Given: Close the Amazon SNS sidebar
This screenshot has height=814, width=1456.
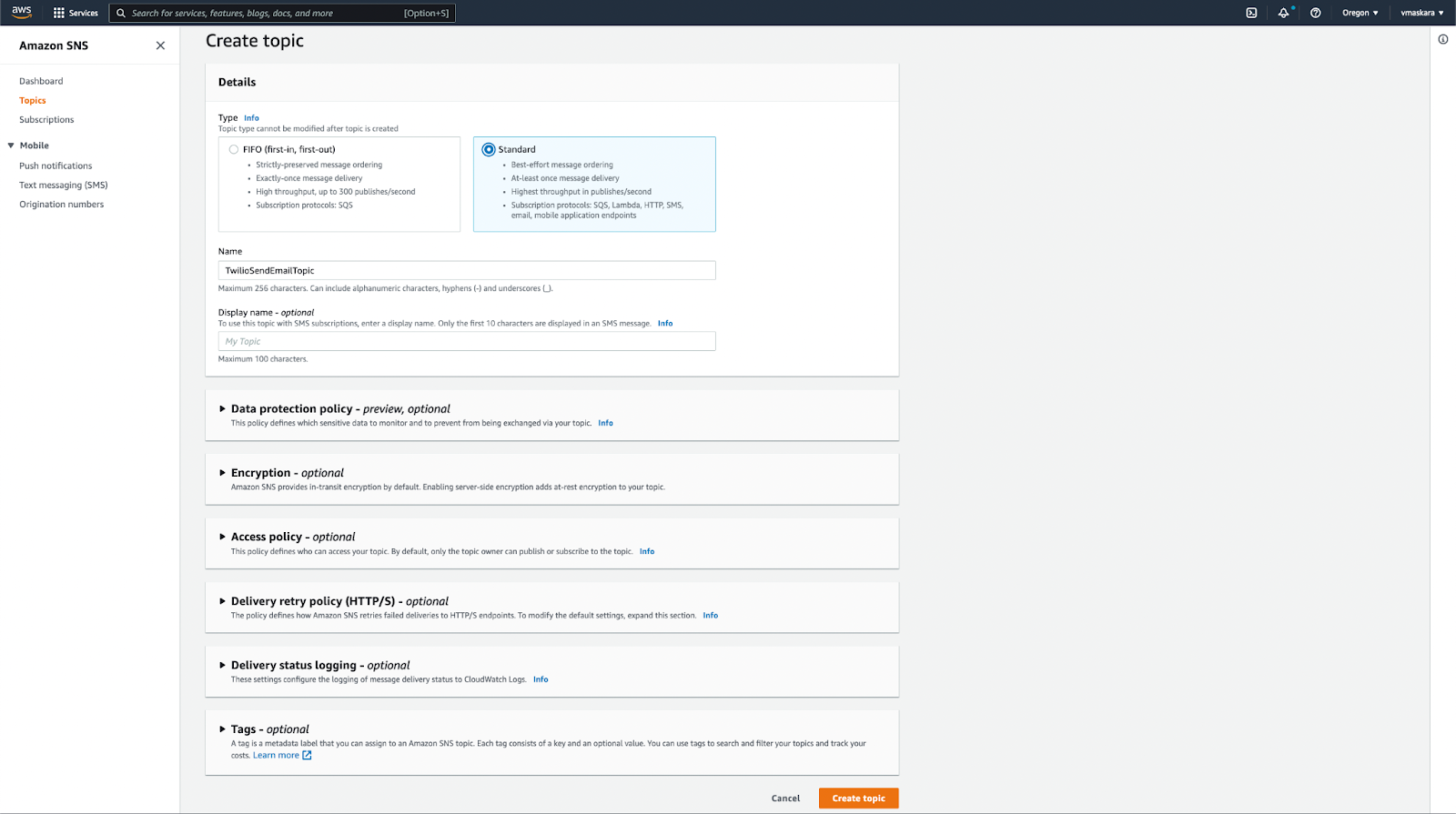Looking at the screenshot, I should click(x=160, y=45).
